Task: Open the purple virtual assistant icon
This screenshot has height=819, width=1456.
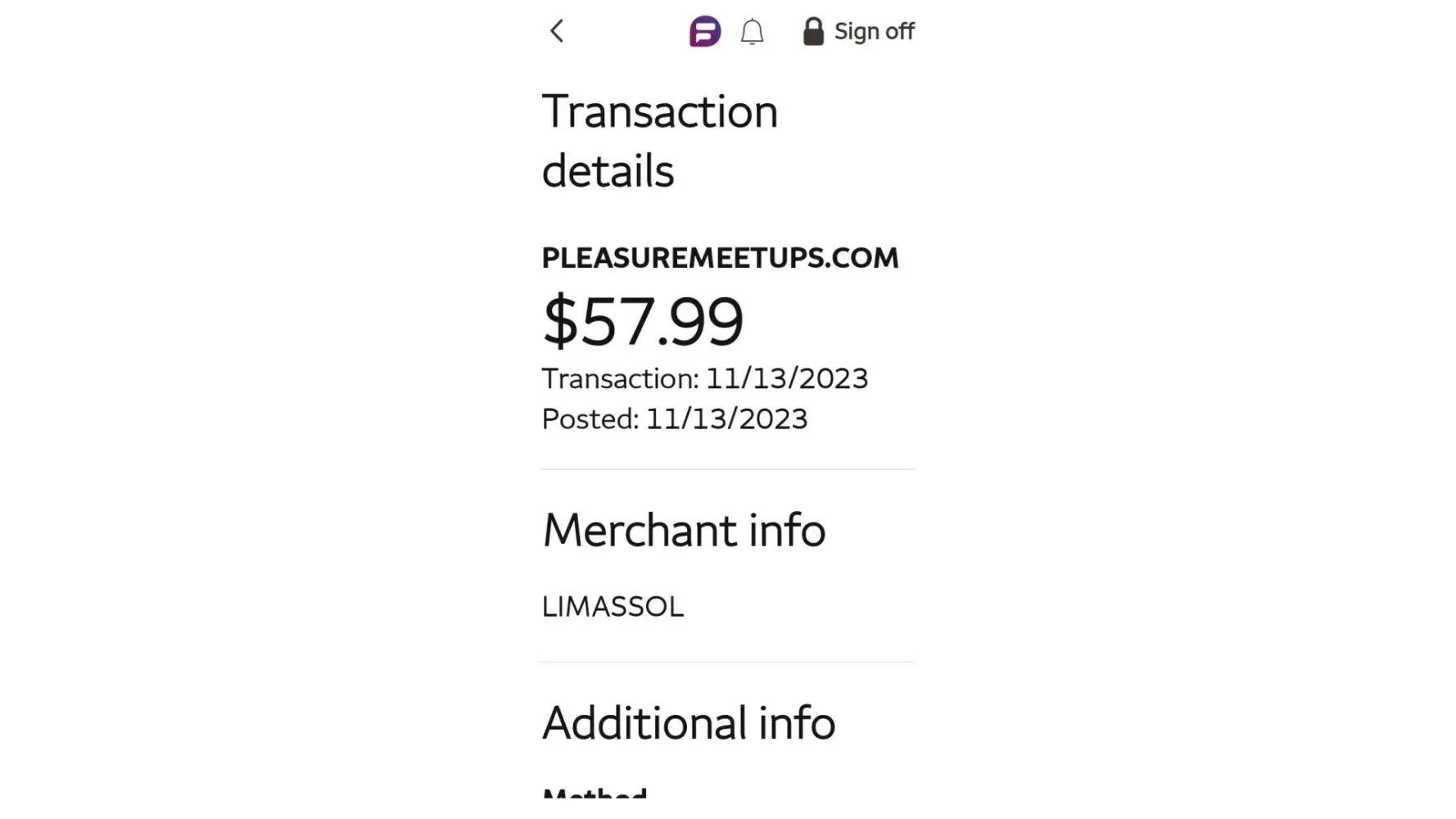Action: click(704, 32)
